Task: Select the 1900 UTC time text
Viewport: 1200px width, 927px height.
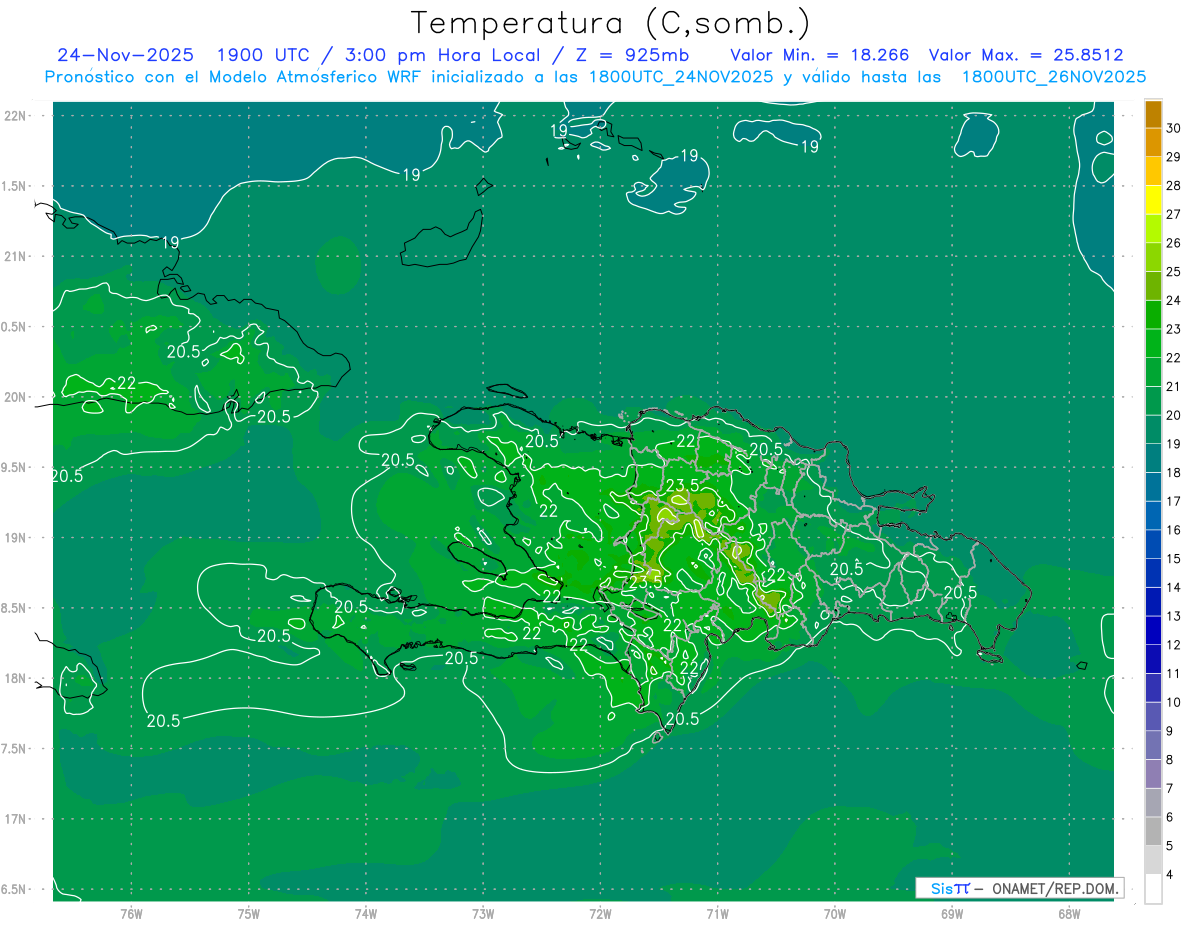Action: 254,55
